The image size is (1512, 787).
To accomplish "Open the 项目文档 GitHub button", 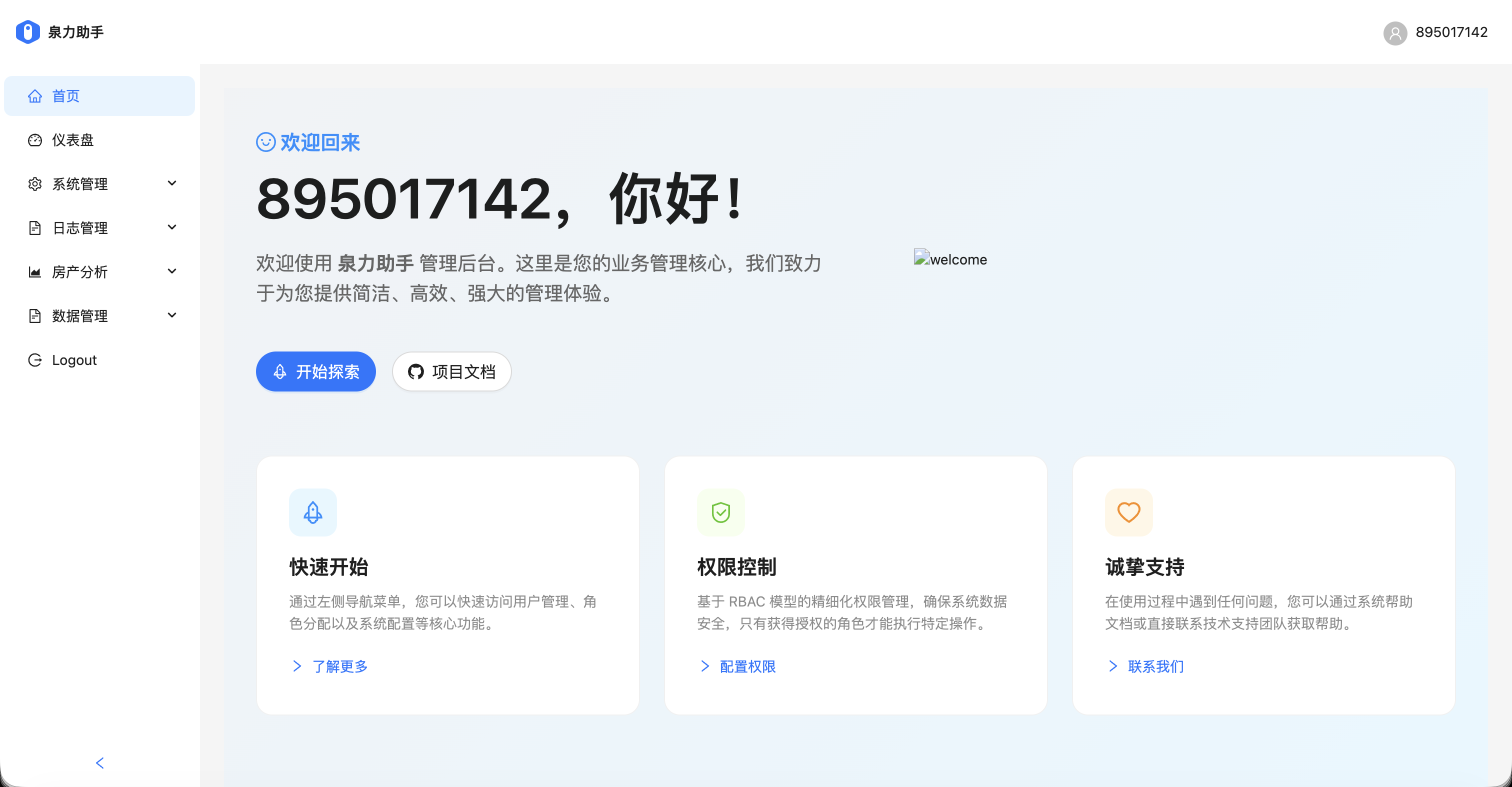I will [x=451, y=371].
